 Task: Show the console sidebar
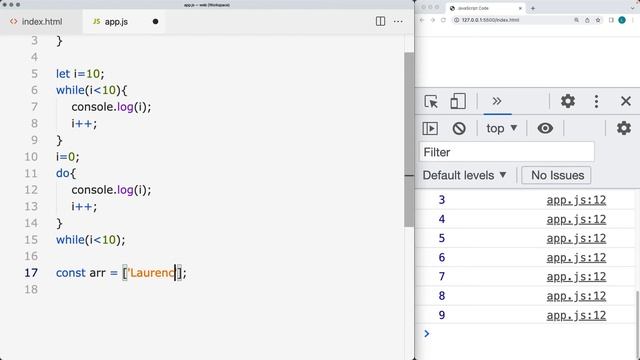pyautogui.click(x=430, y=129)
